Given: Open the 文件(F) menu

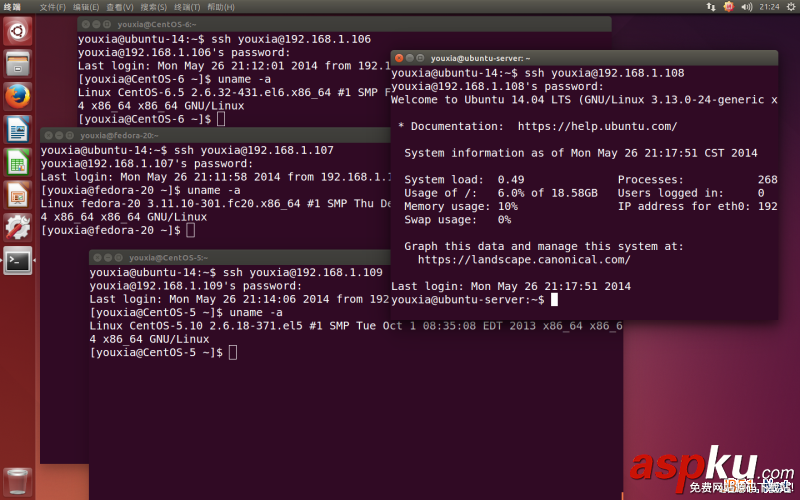Looking at the screenshot, I should click(53, 7).
